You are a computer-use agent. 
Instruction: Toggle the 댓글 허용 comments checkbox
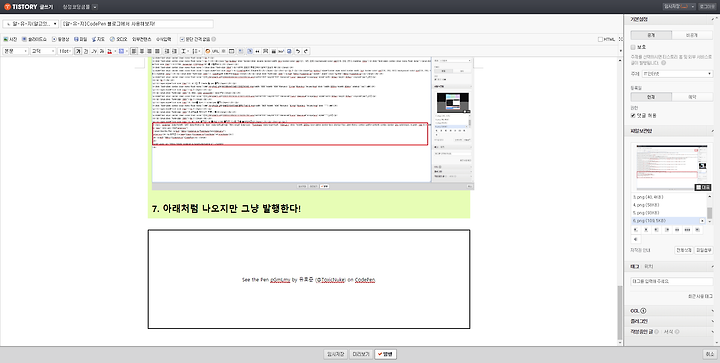[x=633, y=116]
